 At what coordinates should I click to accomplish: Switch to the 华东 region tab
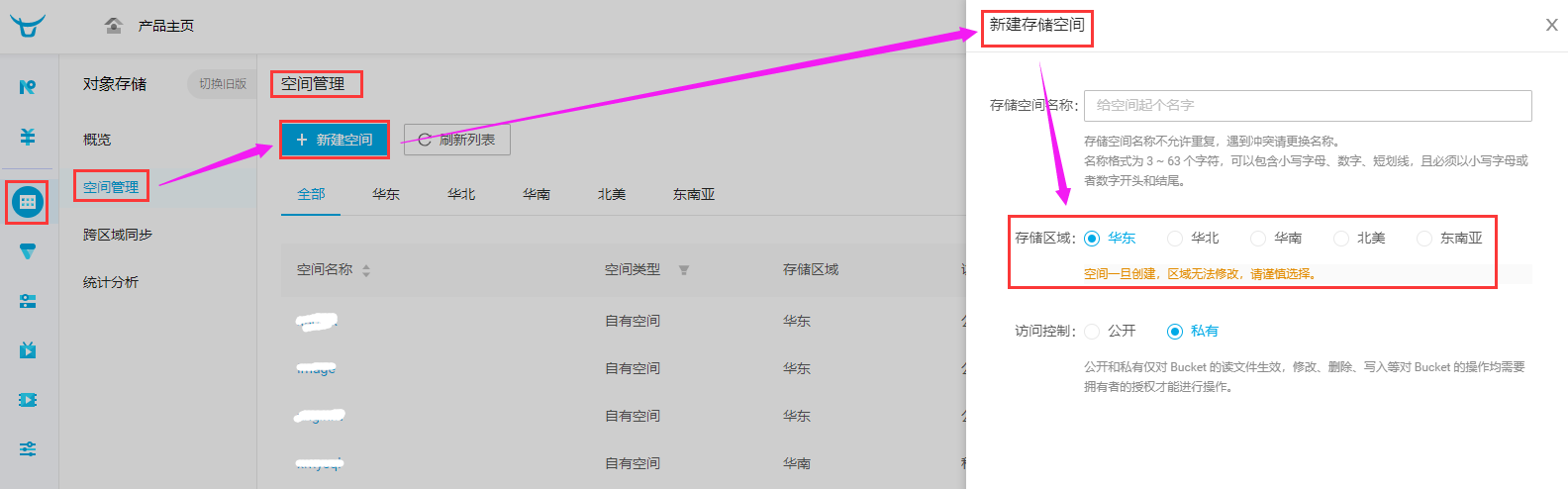point(386,195)
